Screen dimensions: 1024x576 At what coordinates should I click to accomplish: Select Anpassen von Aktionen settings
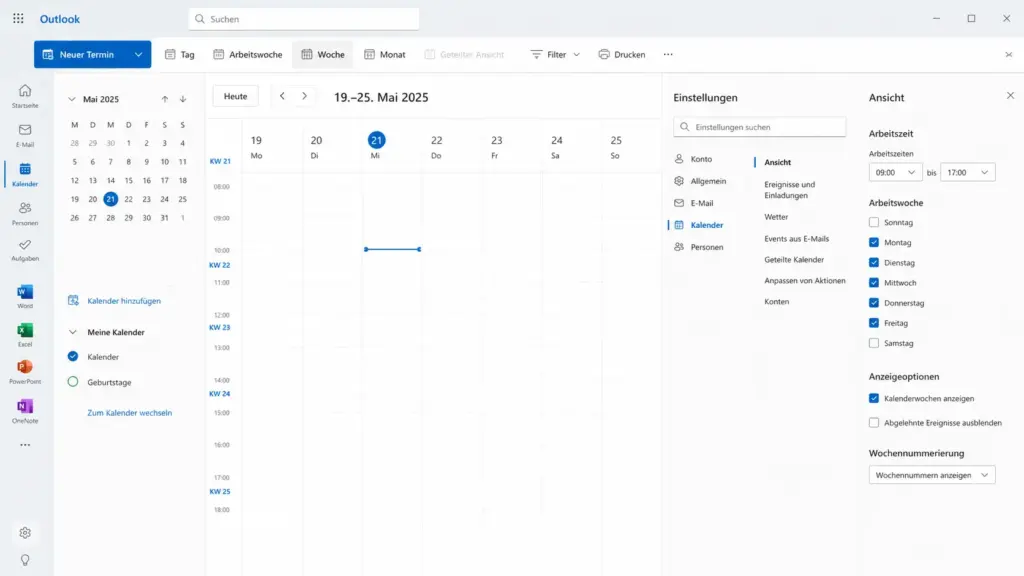805,280
